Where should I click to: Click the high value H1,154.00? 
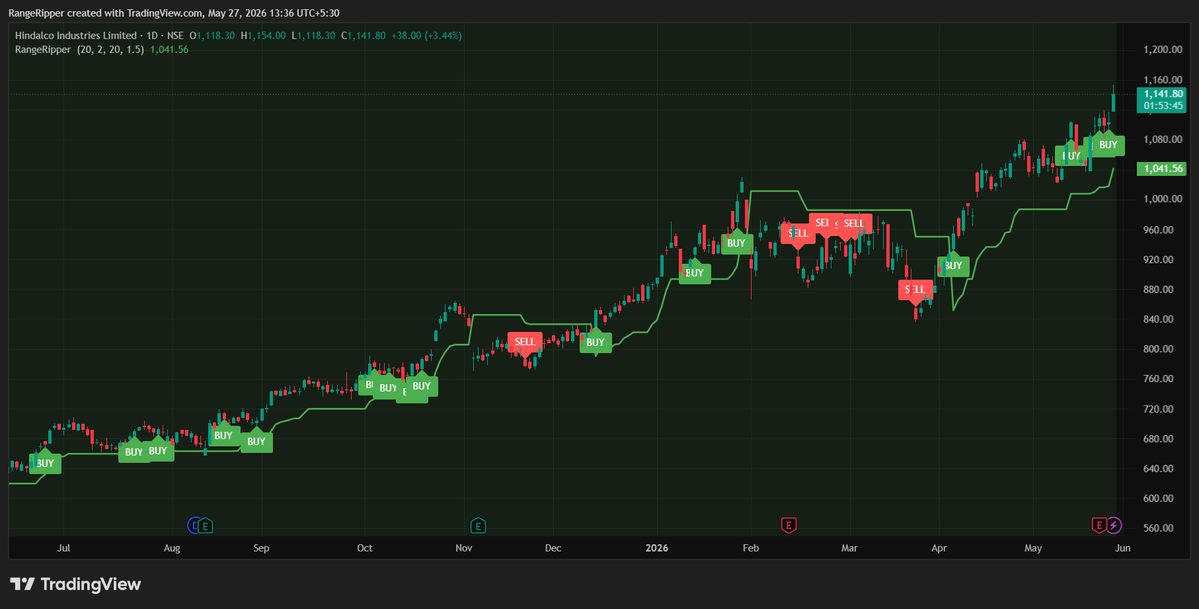tap(263, 35)
